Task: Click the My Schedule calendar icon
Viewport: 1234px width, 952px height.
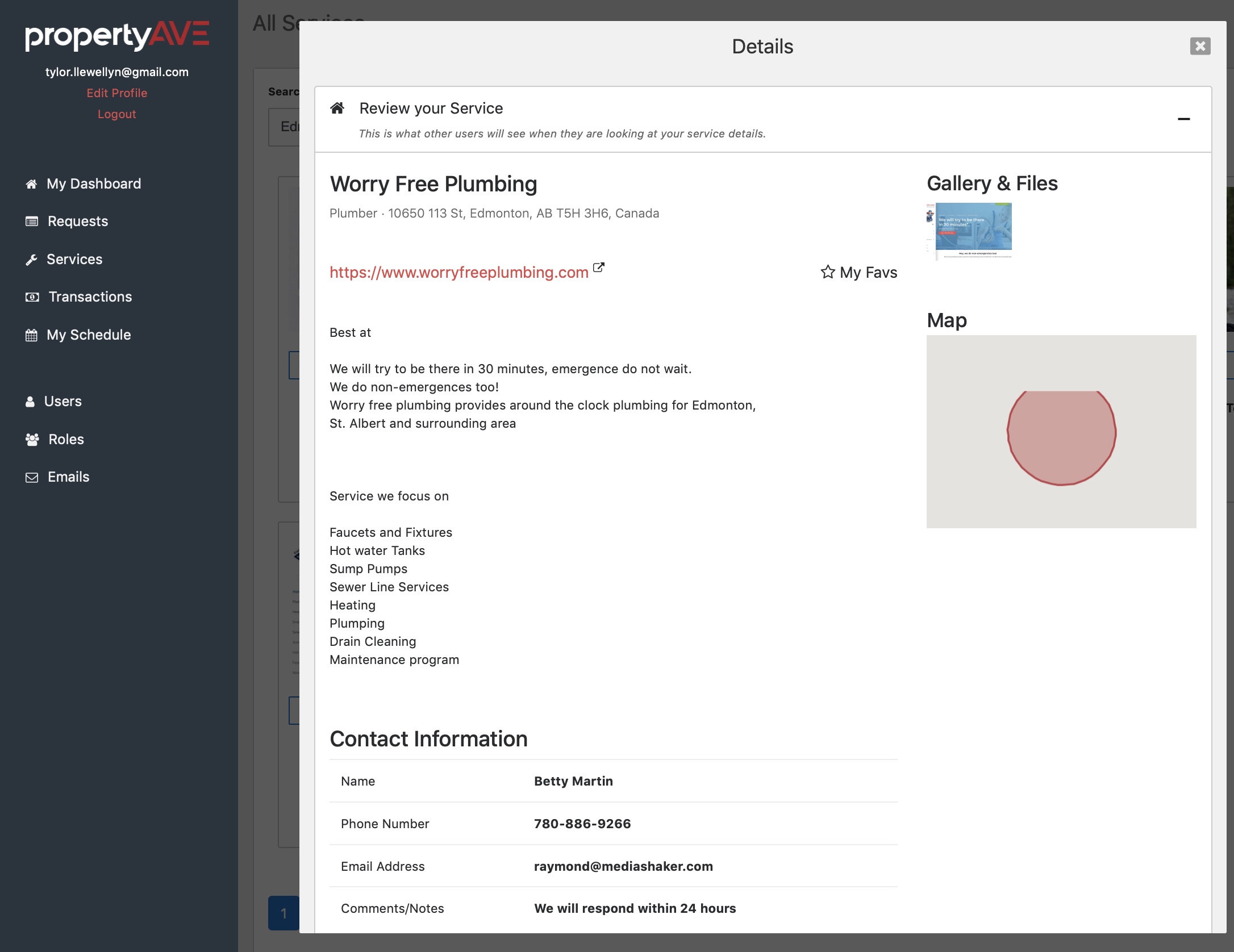Action: [31, 335]
